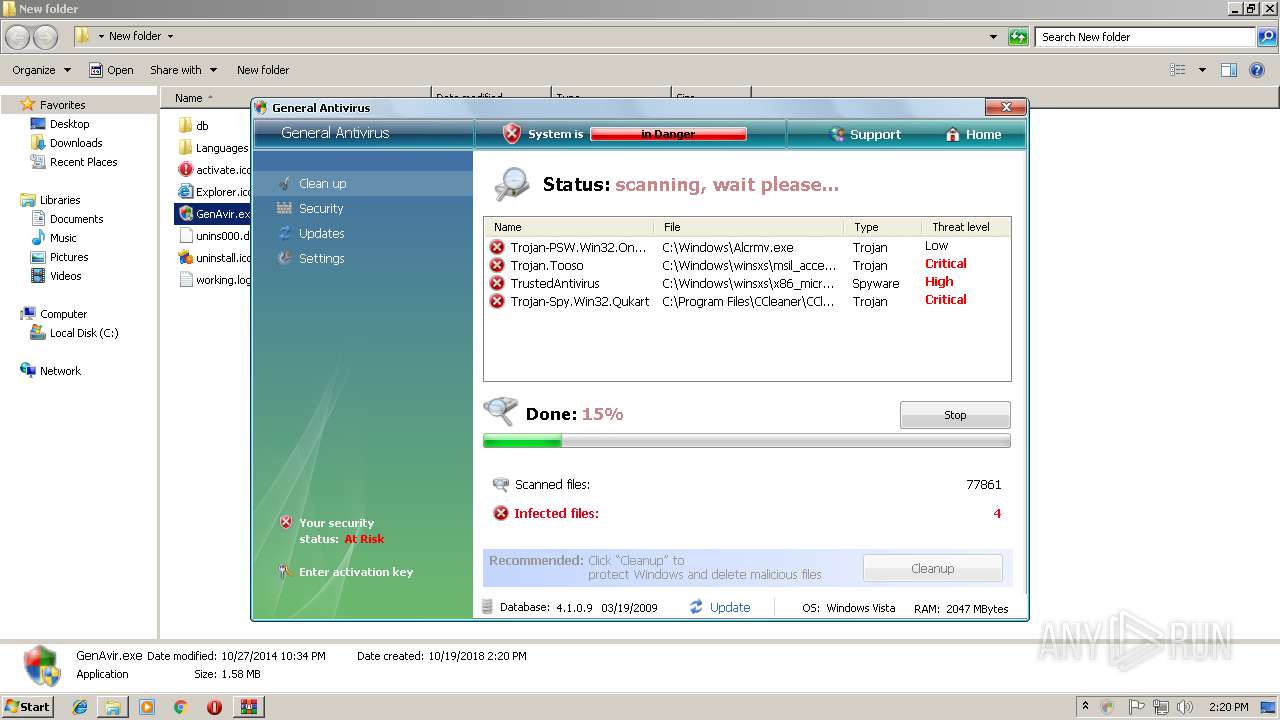This screenshot has height=720, width=1280.
Task: Expand the address bar history dropdown
Action: [x=993, y=37]
